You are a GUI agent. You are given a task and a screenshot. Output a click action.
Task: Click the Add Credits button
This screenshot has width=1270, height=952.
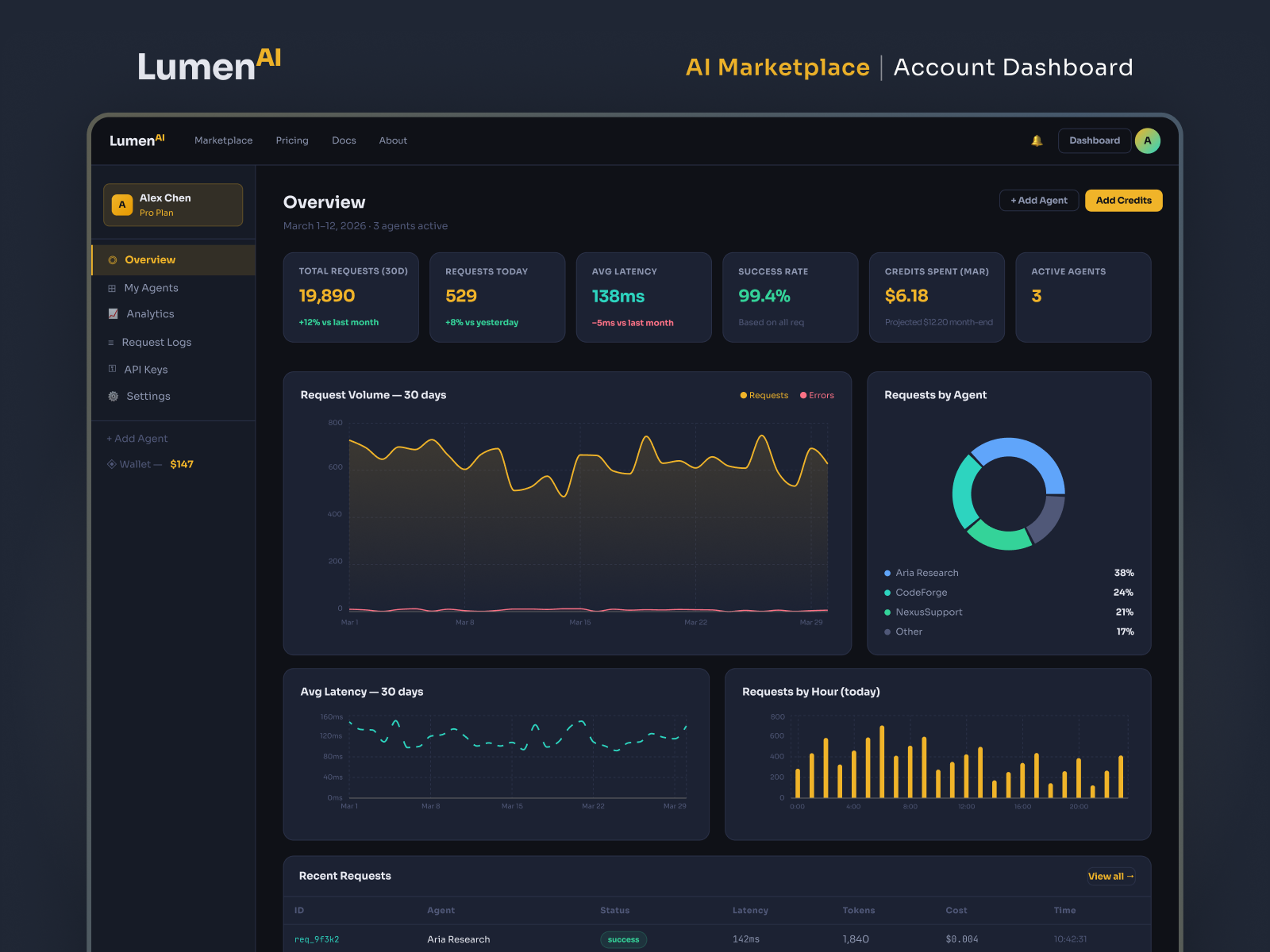coord(1124,201)
